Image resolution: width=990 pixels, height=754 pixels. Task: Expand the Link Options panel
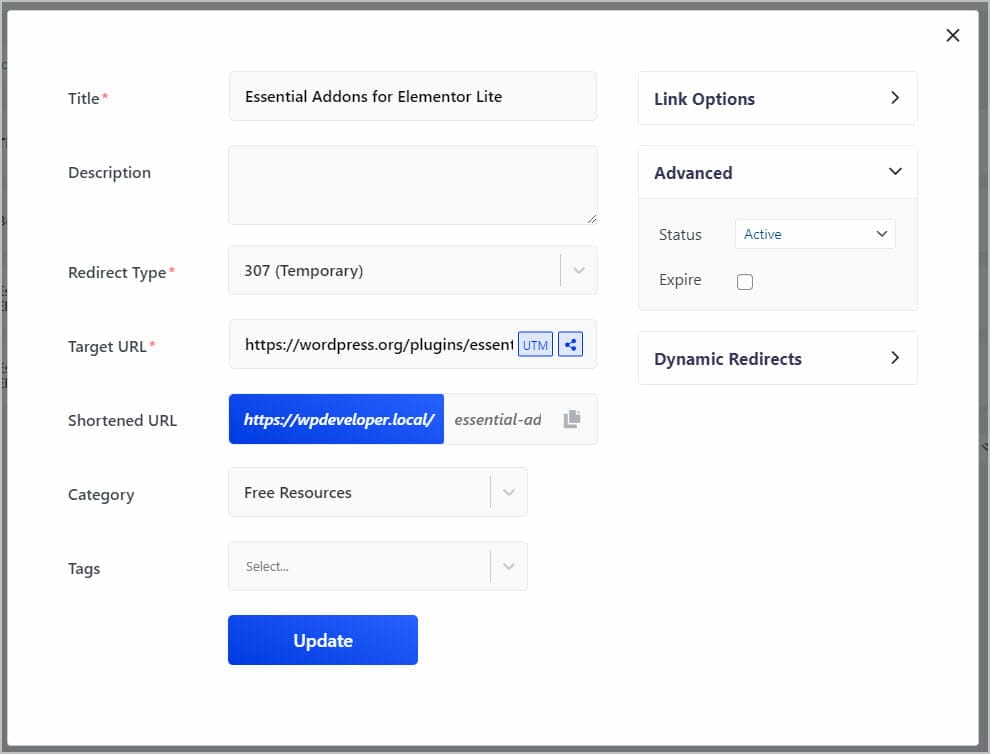point(777,99)
